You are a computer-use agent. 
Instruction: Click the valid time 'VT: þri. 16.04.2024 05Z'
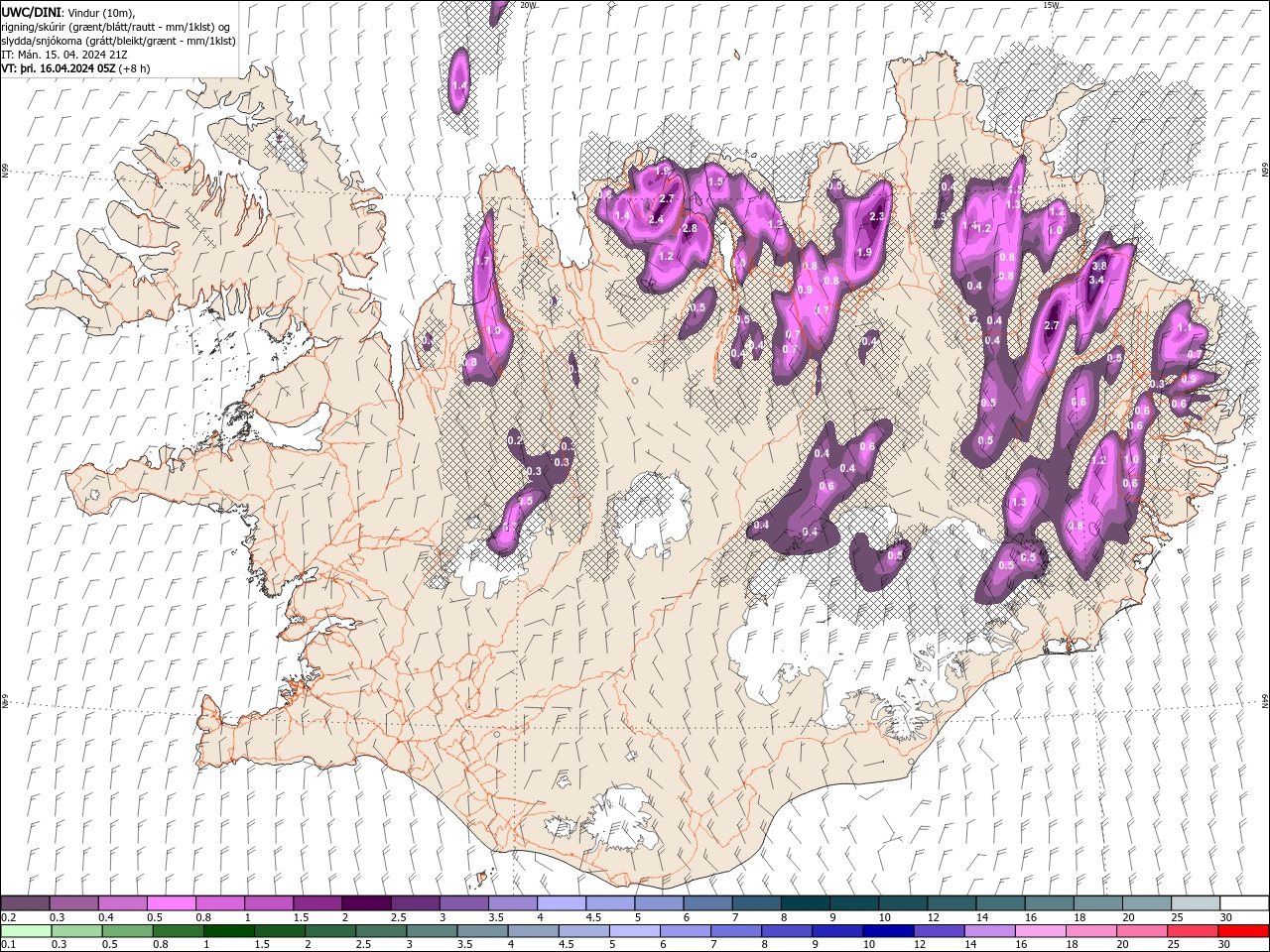[59, 68]
